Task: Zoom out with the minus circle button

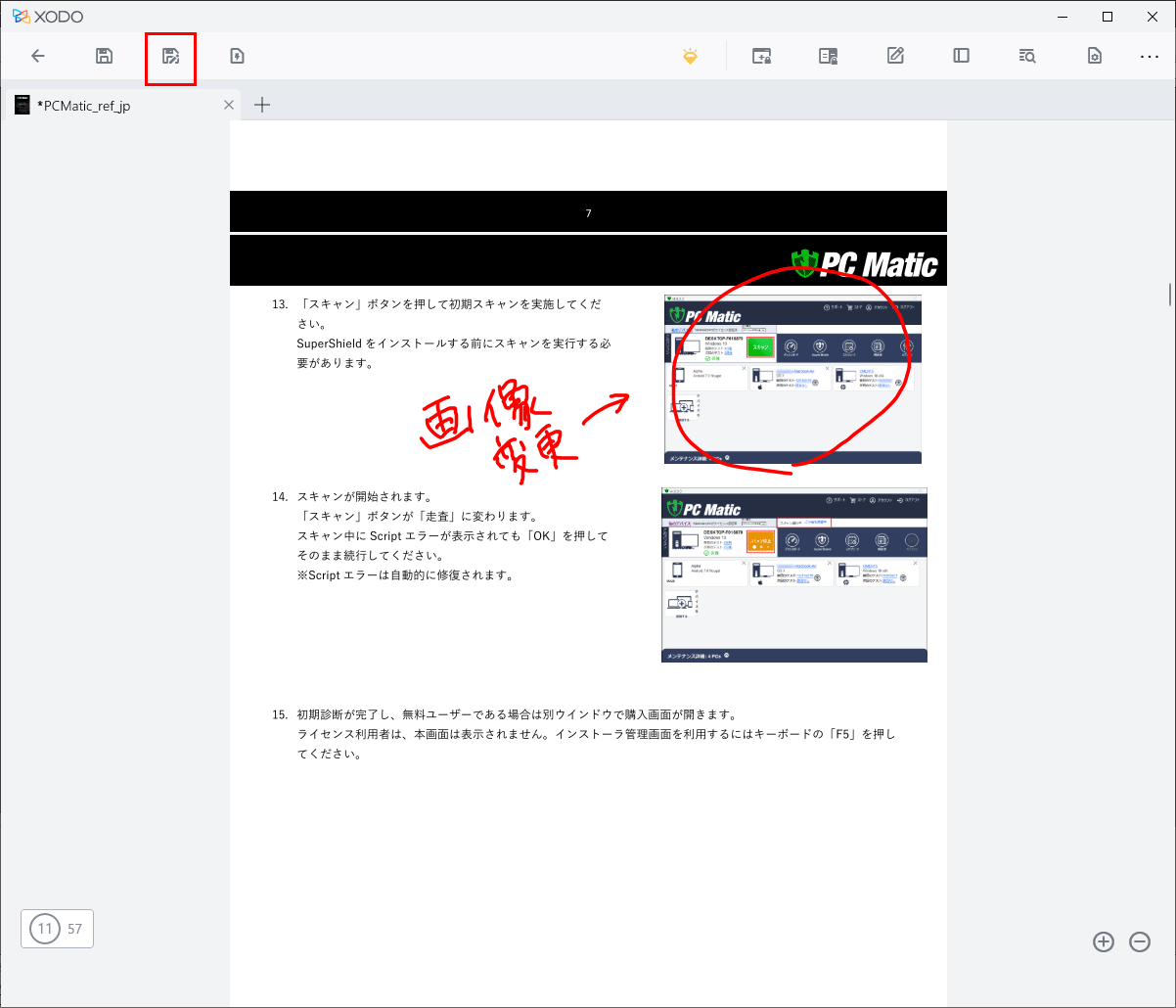Action: (1140, 941)
